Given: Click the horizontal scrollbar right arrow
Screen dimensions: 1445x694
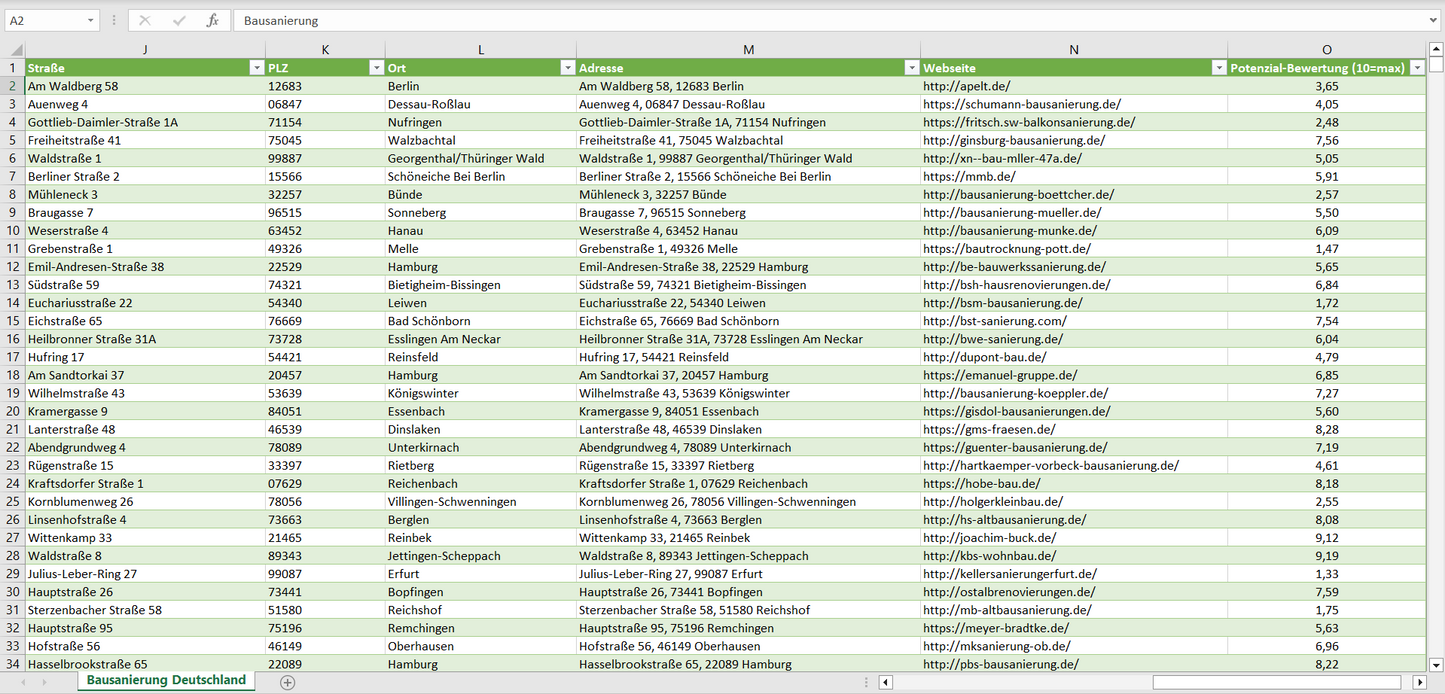Looking at the screenshot, I should (1419, 682).
